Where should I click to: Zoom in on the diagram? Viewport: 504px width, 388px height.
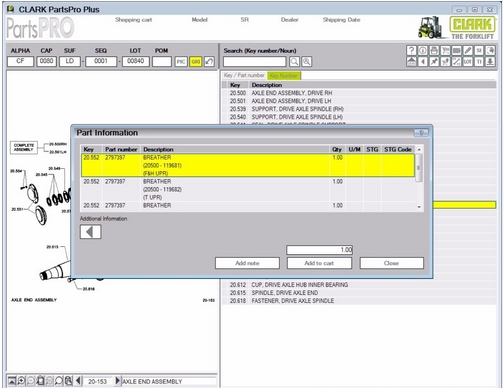[x=21, y=381]
